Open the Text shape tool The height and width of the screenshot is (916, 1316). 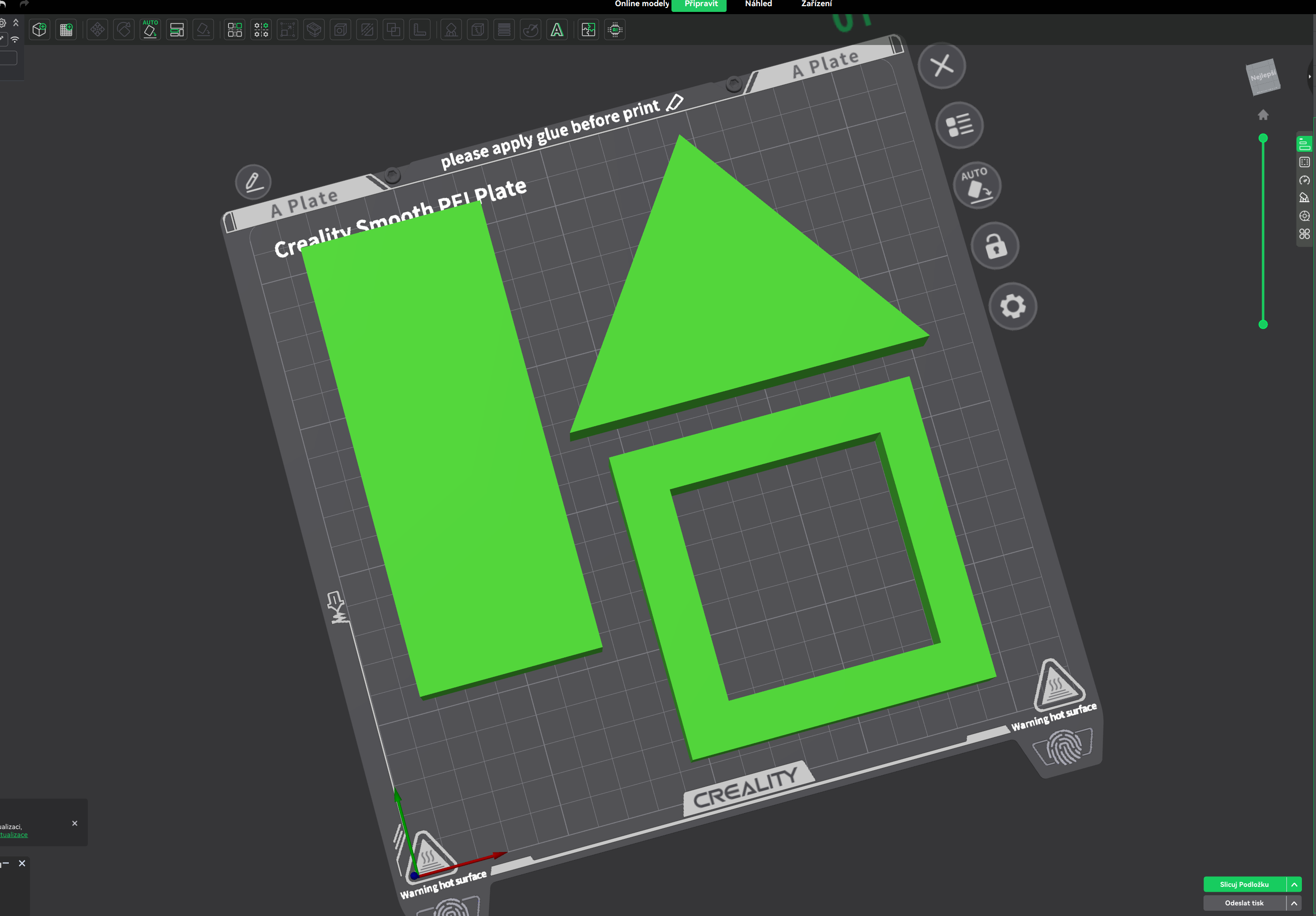(x=557, y=30)
